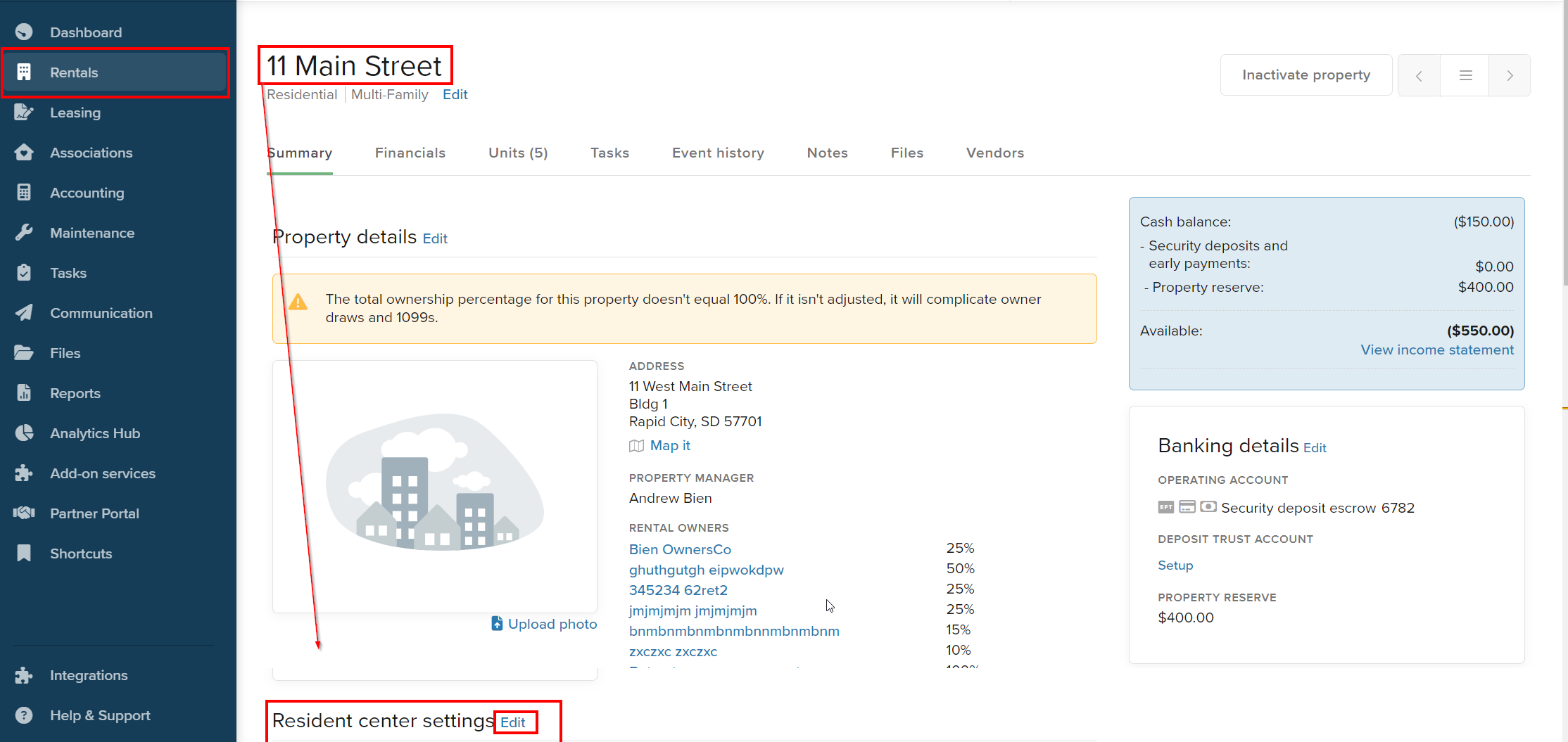Open Maintenance via wrench icon
The image size is (1568, 742).
(24, 233)
